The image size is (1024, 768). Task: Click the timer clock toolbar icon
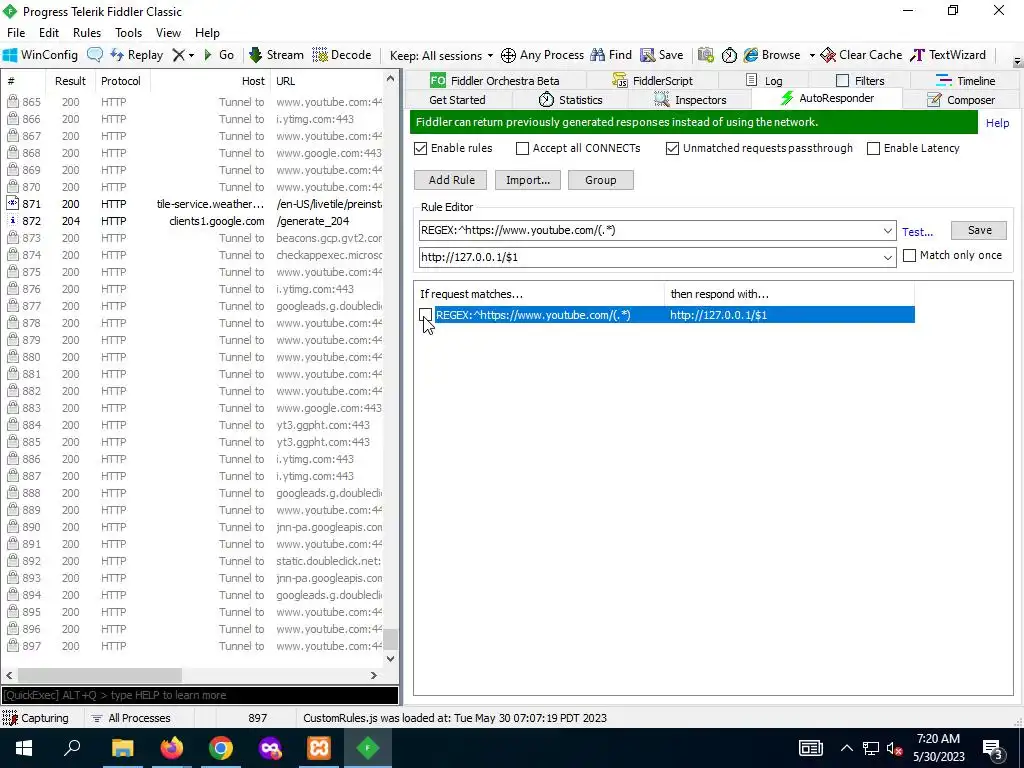[729, 56]
